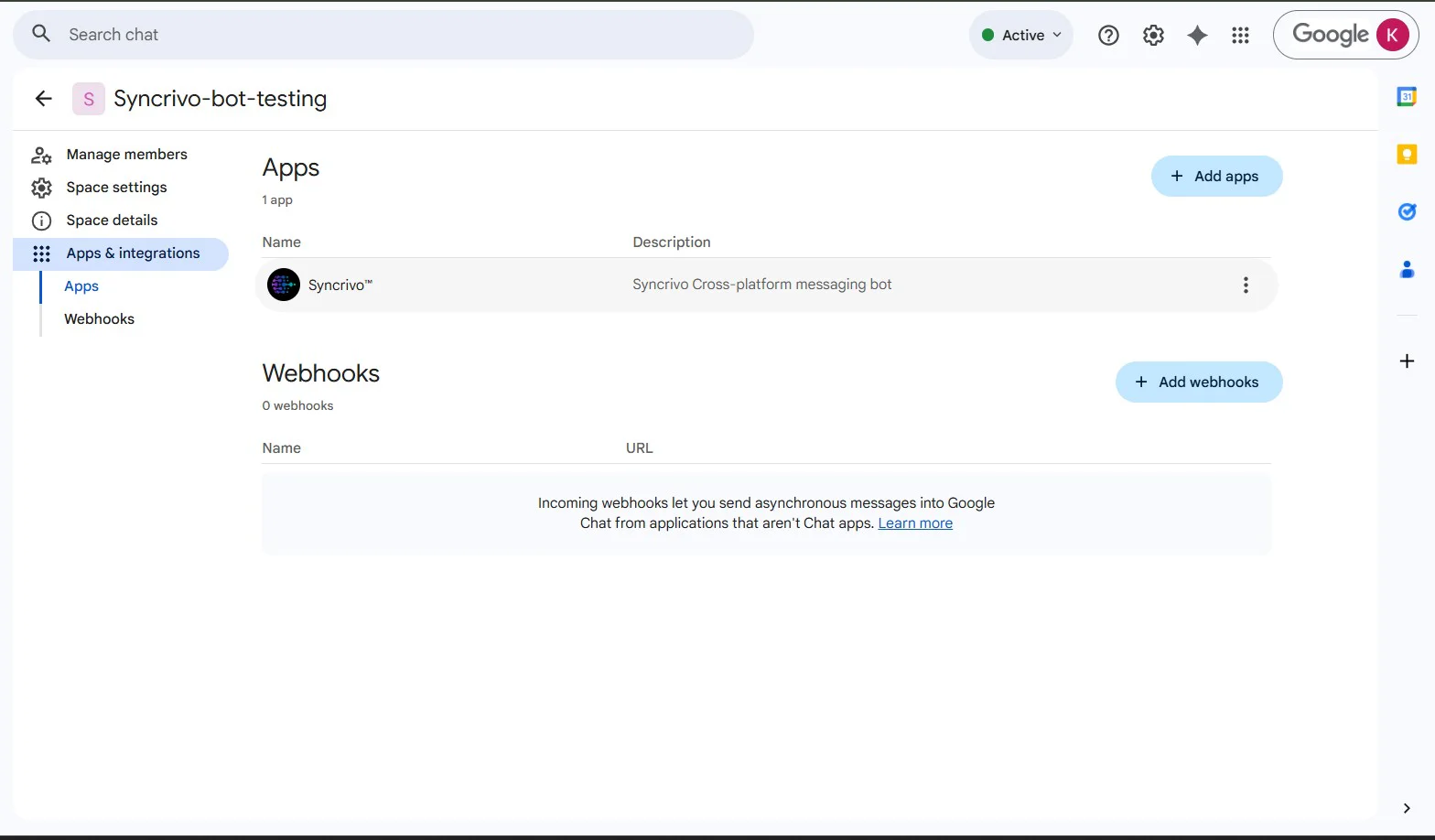Go back using the left arrow

click(x=43, y=98)
